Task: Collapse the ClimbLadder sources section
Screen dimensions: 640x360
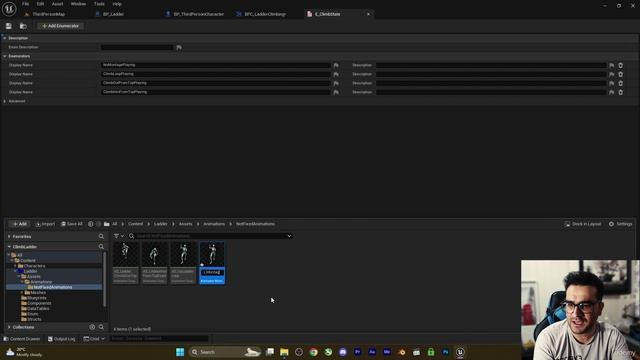Action: pos(9,247)
